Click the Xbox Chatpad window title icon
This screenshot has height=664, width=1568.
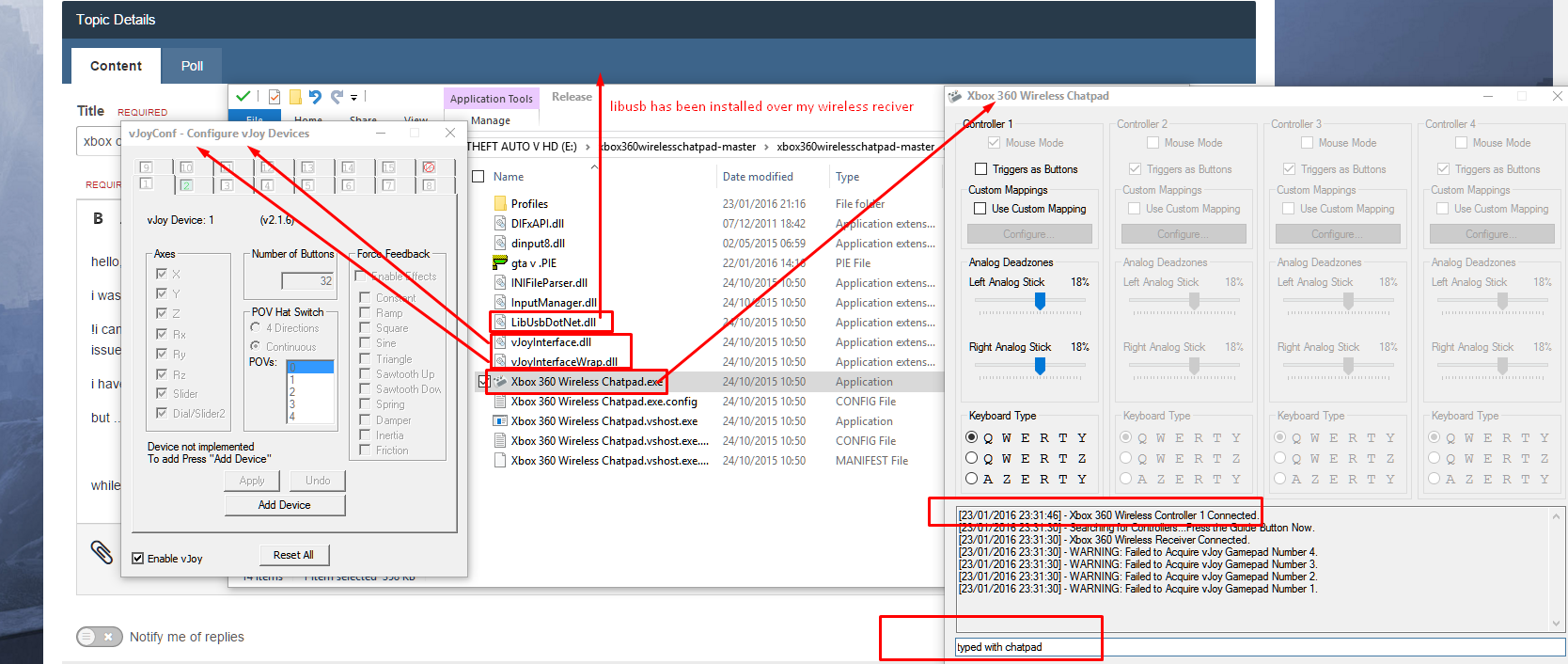click(955, 96)
